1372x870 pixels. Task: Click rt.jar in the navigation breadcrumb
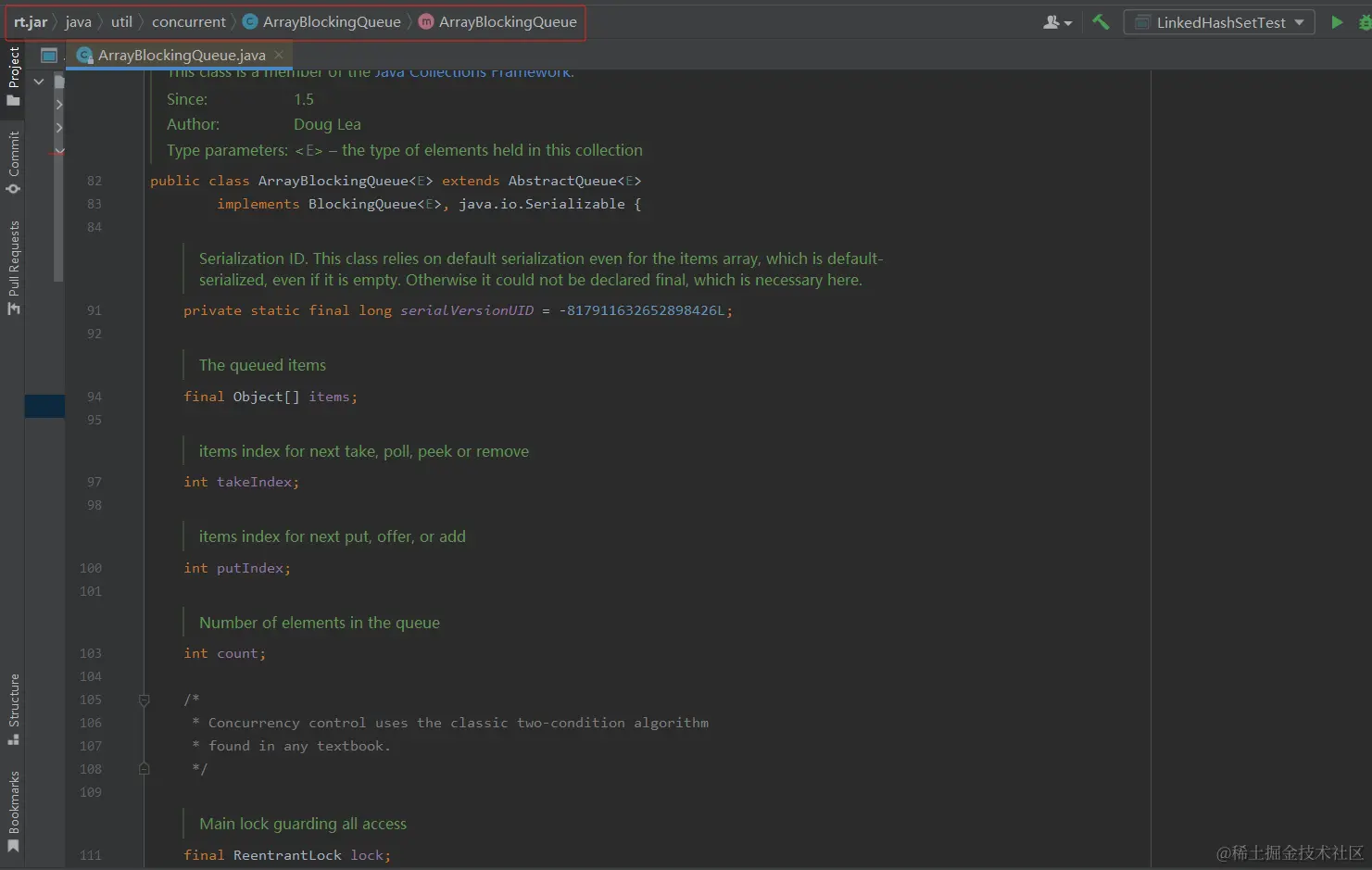[x=31, y=21]
